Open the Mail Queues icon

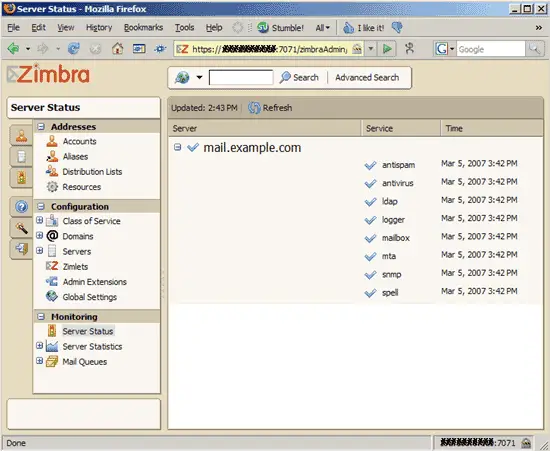[52, 362]
